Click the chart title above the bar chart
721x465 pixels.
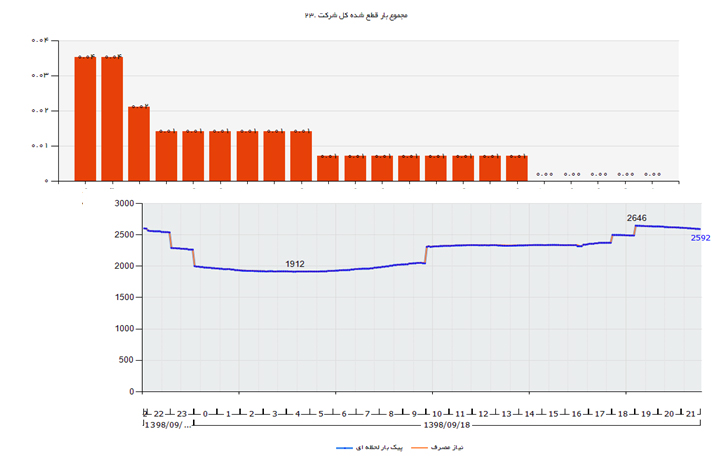click(x=360, y=17)
